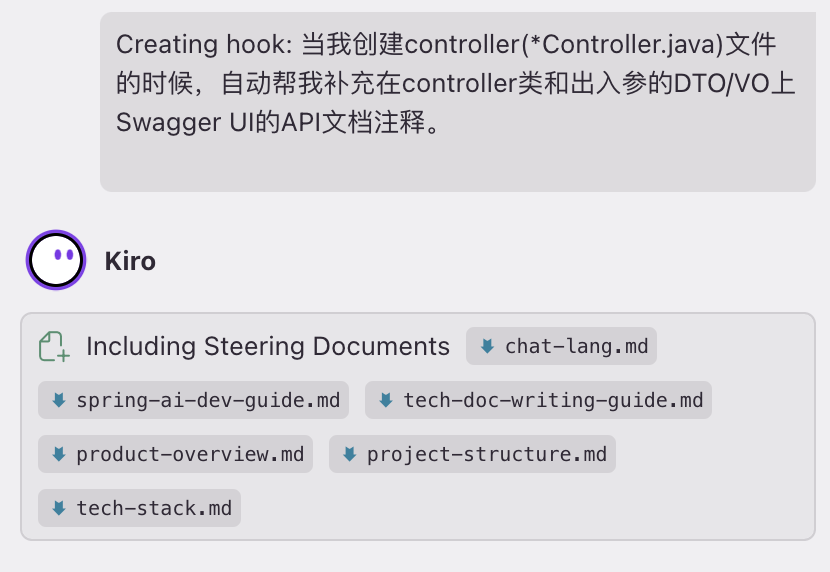Click the *Controller.java text in the message
Screen dimensions: 830x572
(620, 45)
